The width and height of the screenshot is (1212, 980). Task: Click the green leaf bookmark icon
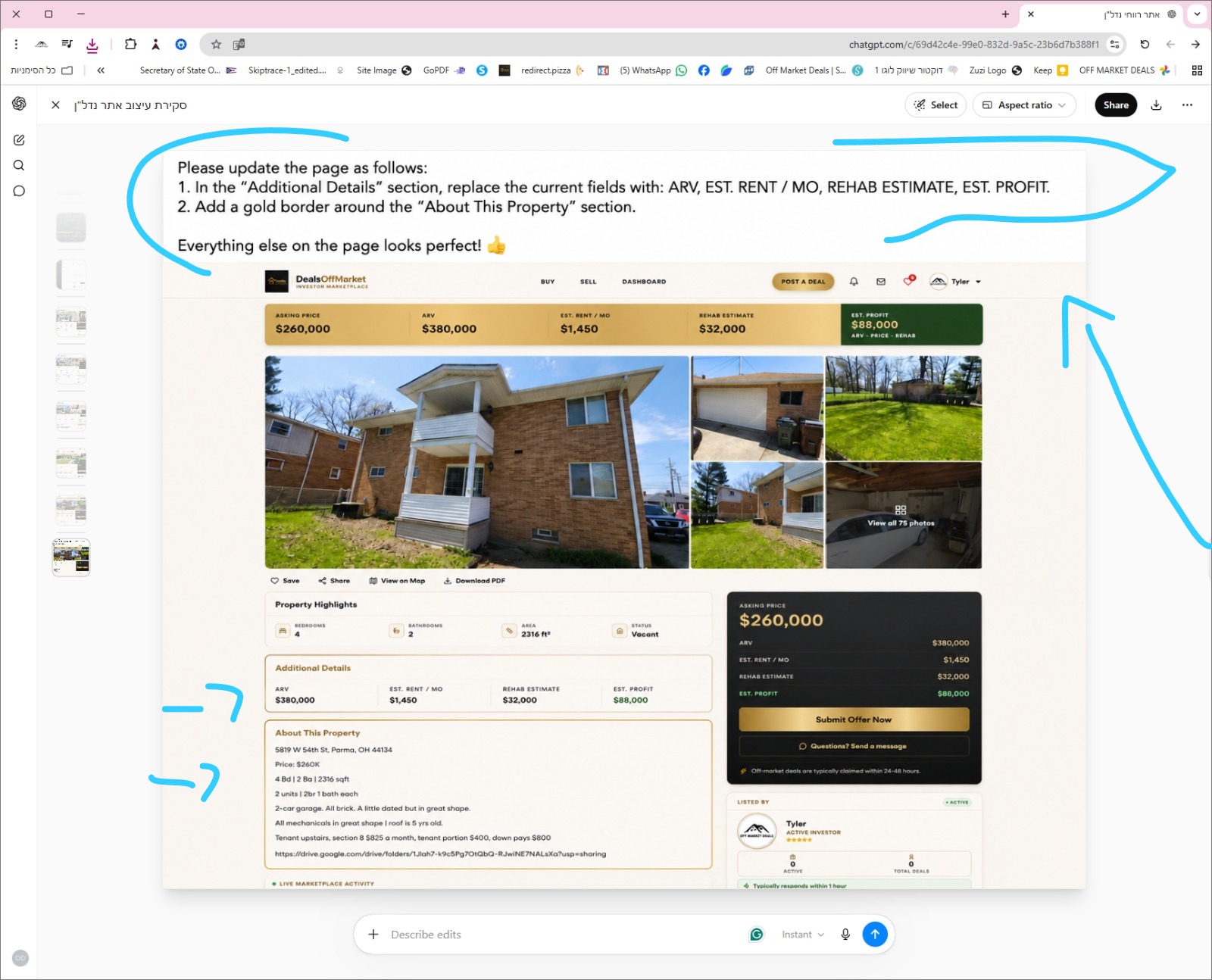click(726, 70)
